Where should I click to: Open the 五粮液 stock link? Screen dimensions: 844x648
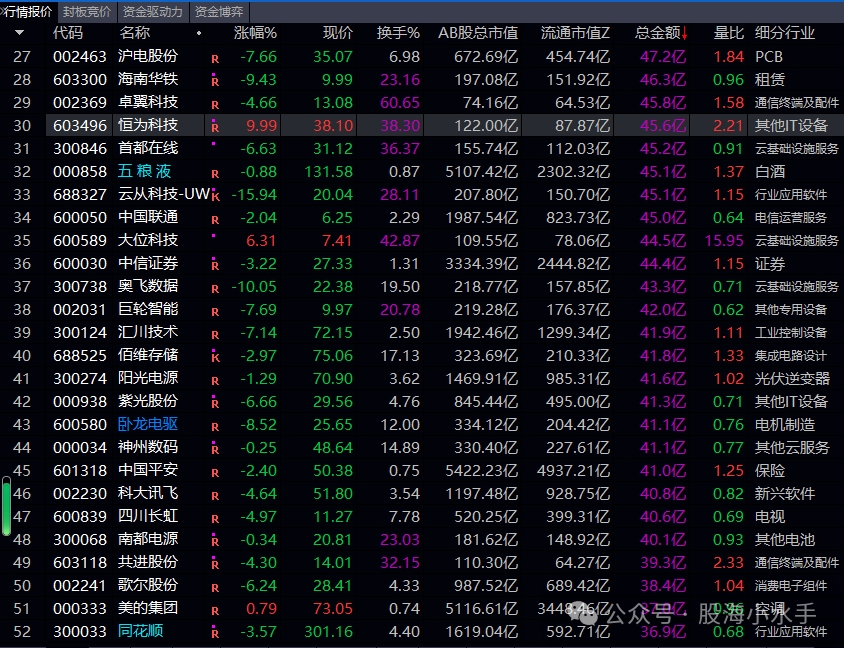pyautogui.click(x=144, y=171)
